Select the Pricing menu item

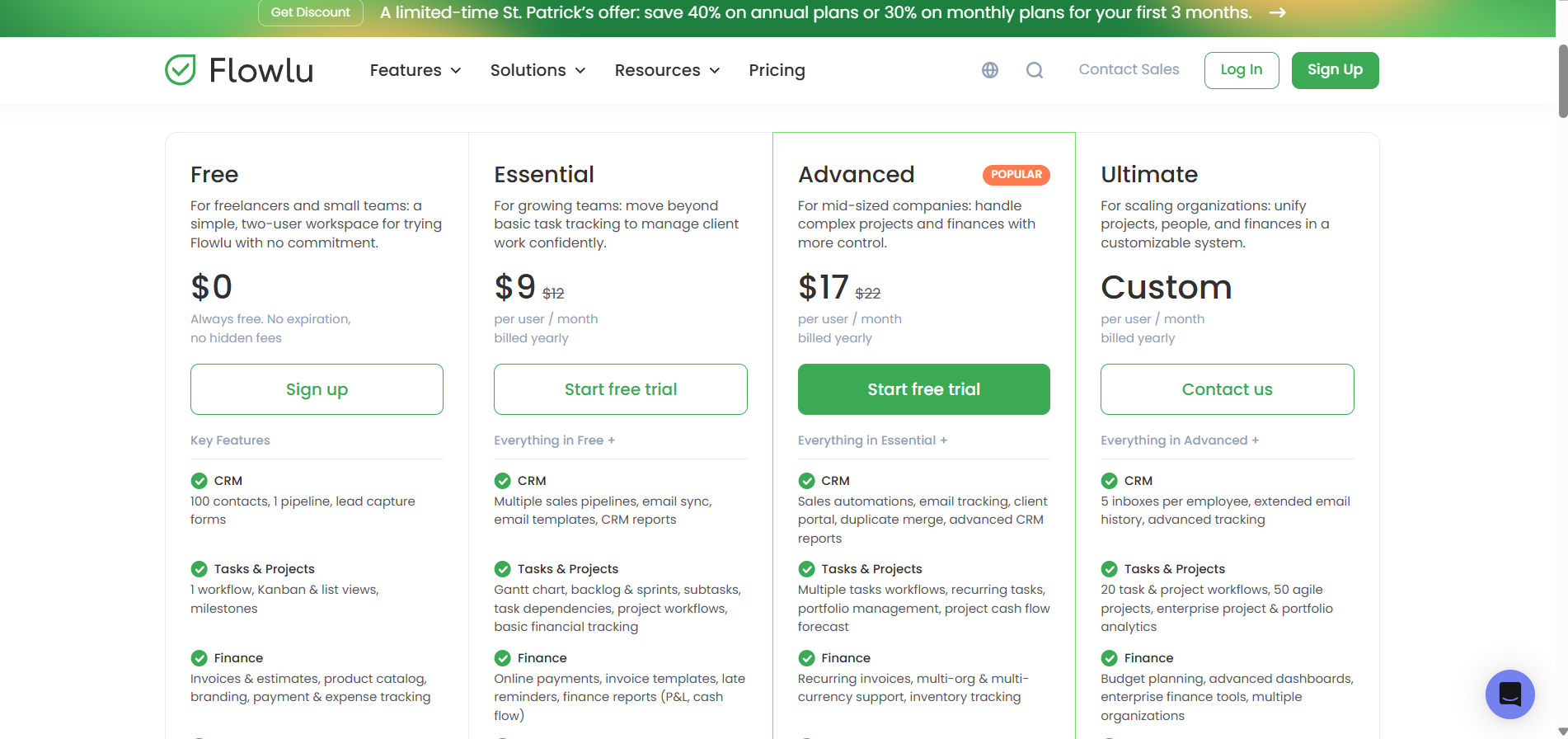click(x=777, y=70)
